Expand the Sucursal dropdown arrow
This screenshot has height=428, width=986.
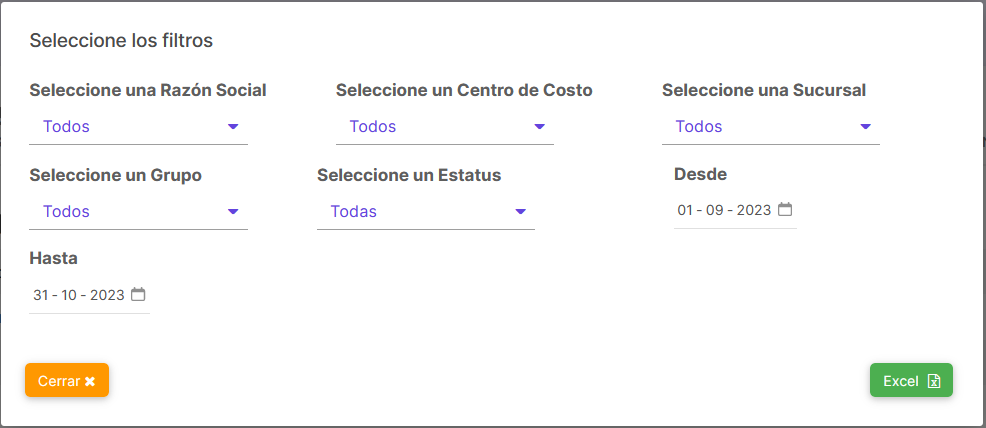coord(865,126)
